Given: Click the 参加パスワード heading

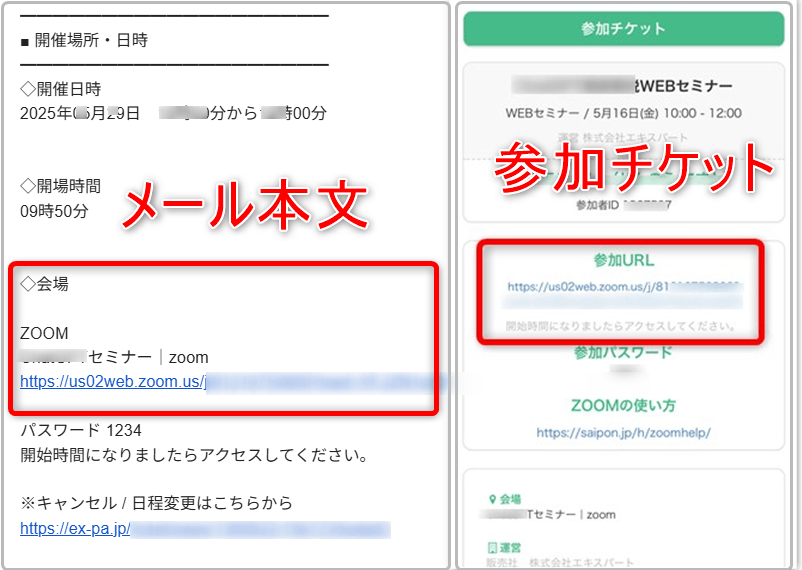Looking at the screenshot, I should [x=623, y=352].
